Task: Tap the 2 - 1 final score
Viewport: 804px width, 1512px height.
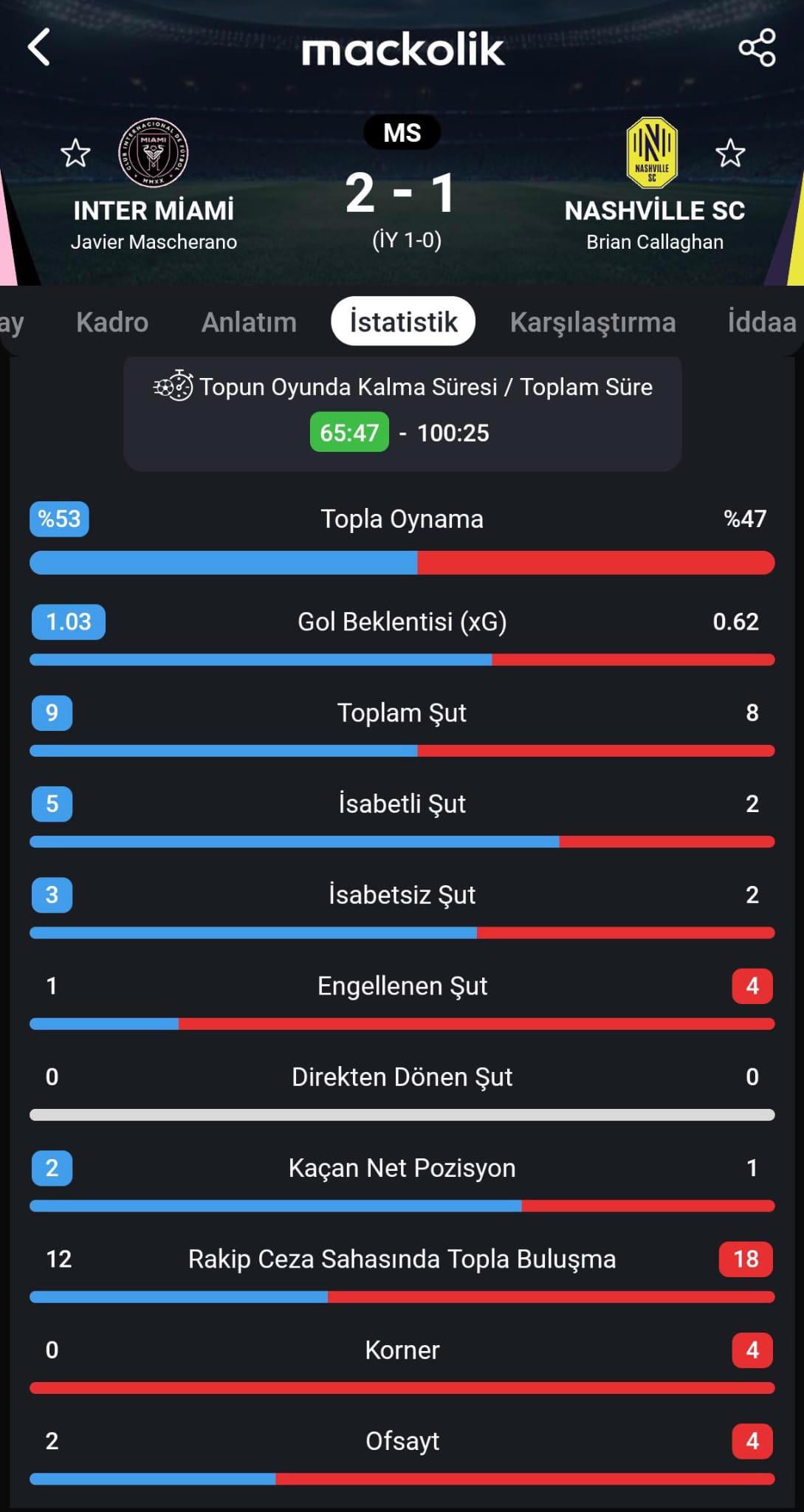Action: (x=401, y=193)
